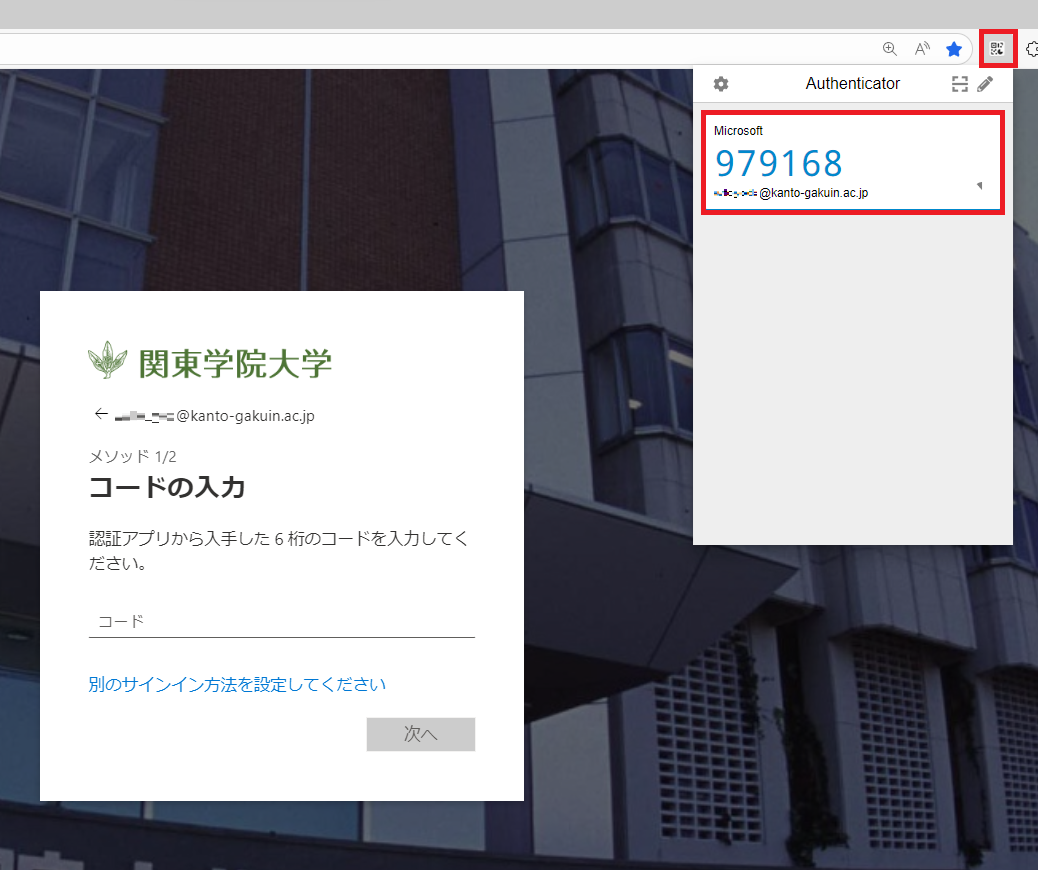Click the 関東学院大学 logo
Viewport: 1038px width, 870px height.
[210, 362]
